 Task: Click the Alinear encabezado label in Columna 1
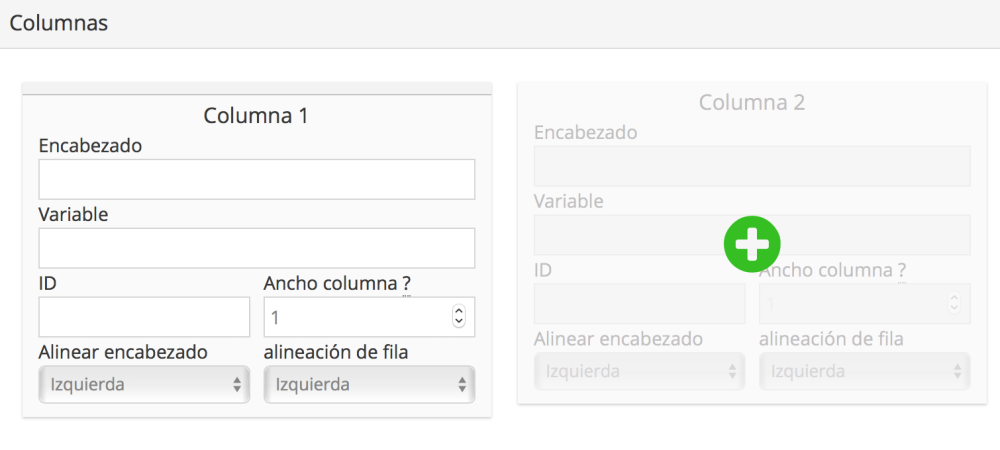(x=123, y=352)
